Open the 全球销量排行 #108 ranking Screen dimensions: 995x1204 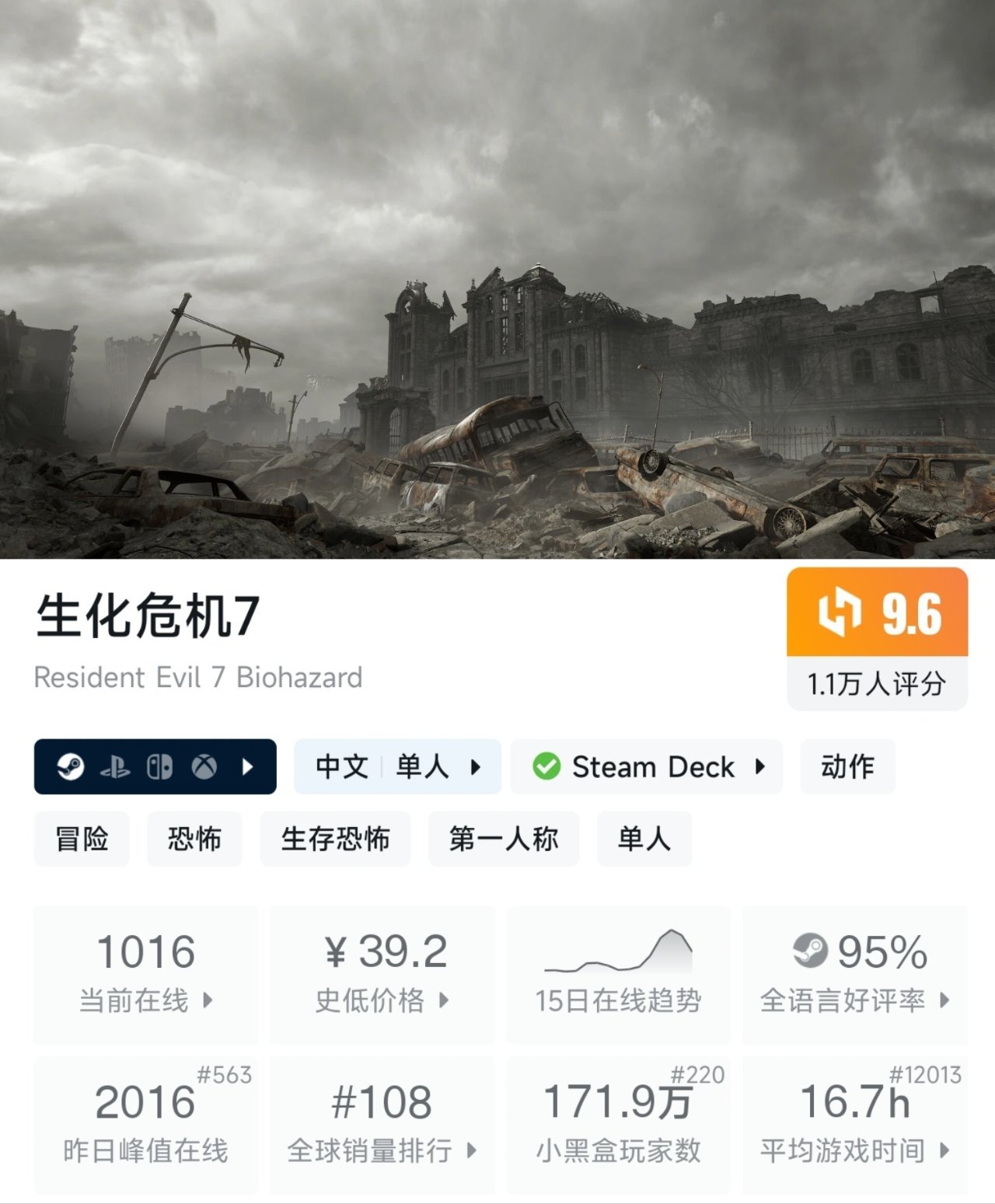[x=382, y=1125]
